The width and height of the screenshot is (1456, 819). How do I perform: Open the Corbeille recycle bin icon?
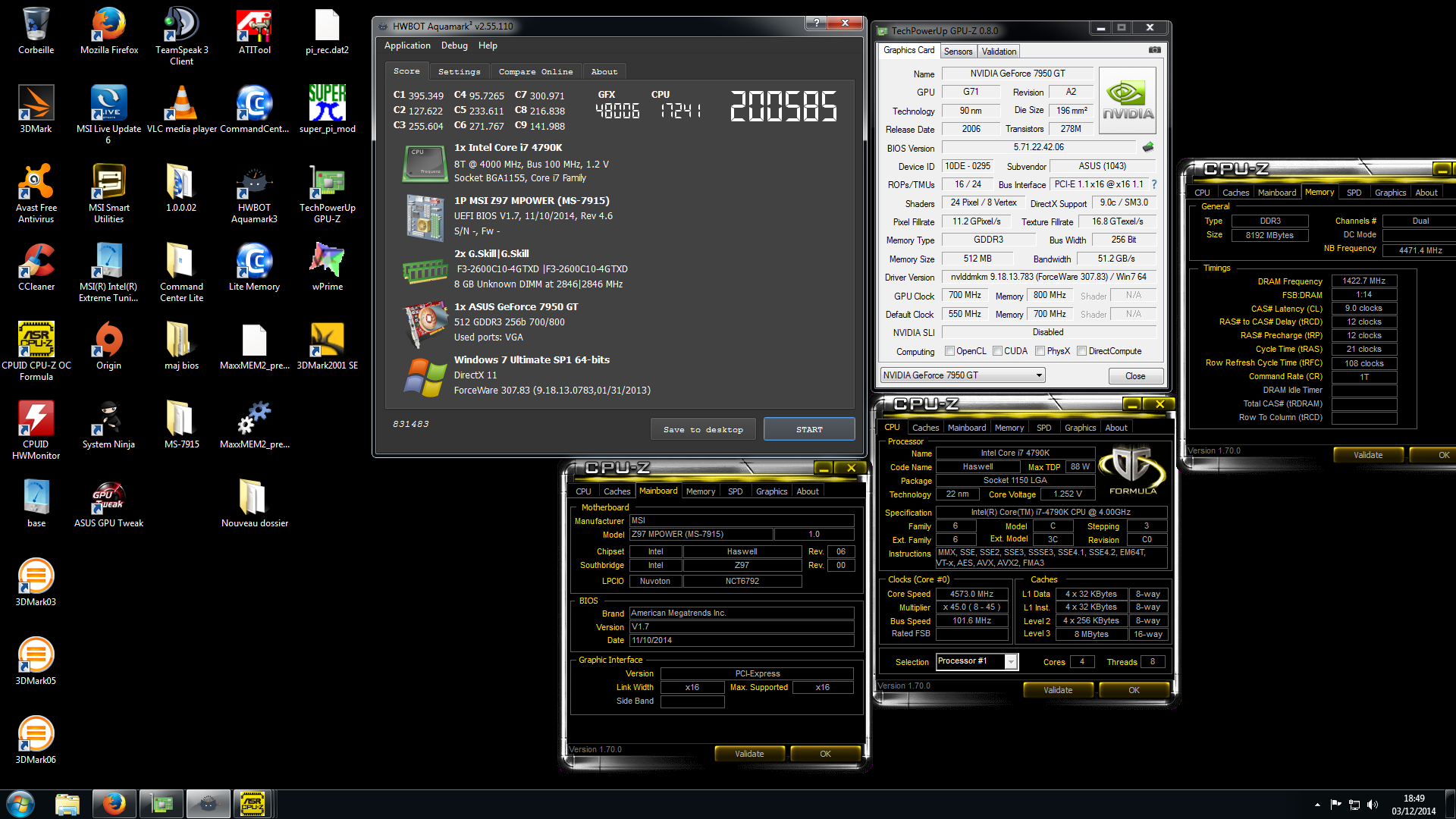click(x=36, y=30)
